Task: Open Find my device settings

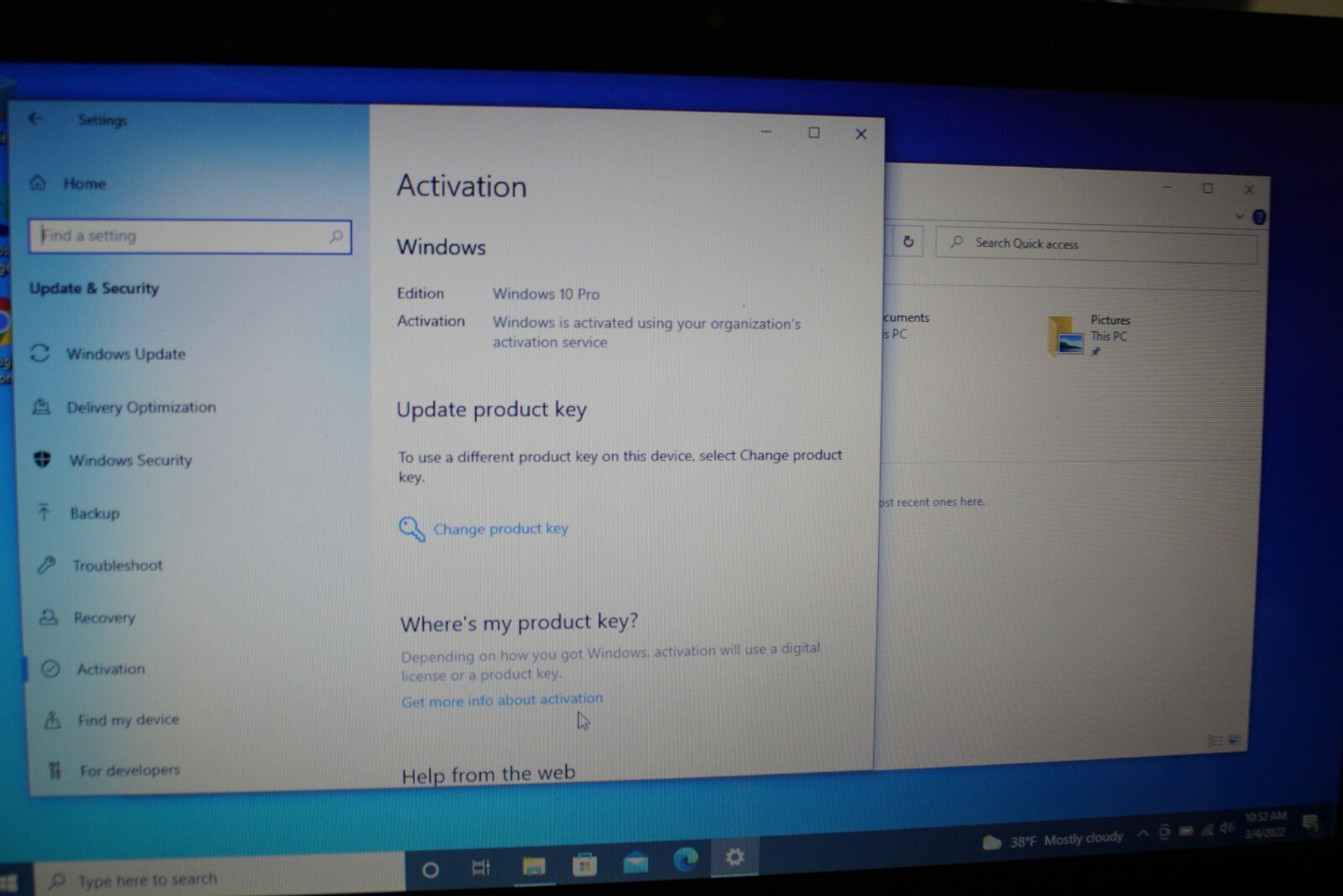Action: pos(112,720)
